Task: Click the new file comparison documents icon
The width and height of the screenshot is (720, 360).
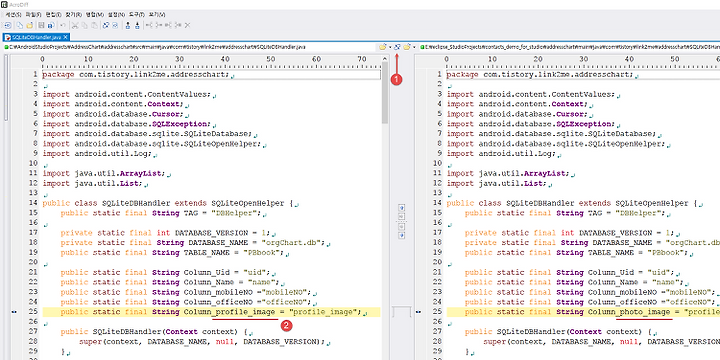Action: [x=20, y=25]
